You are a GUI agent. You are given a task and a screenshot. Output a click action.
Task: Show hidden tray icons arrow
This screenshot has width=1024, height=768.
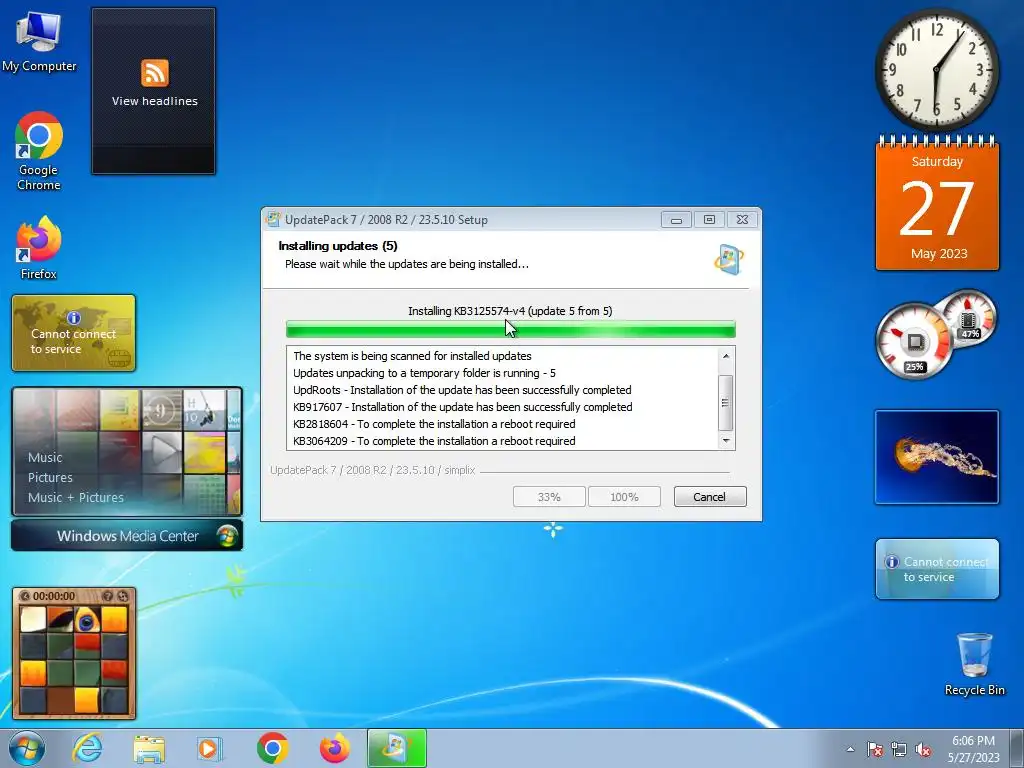click(850, 749)
